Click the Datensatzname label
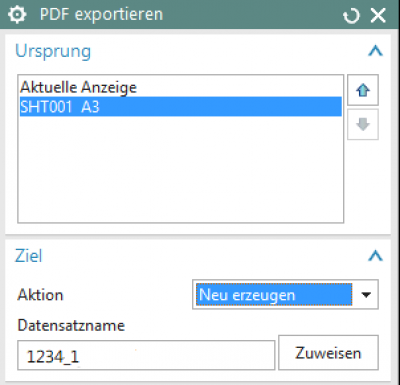The height and width of the screenshot is (385, 400). pos(71,325)
